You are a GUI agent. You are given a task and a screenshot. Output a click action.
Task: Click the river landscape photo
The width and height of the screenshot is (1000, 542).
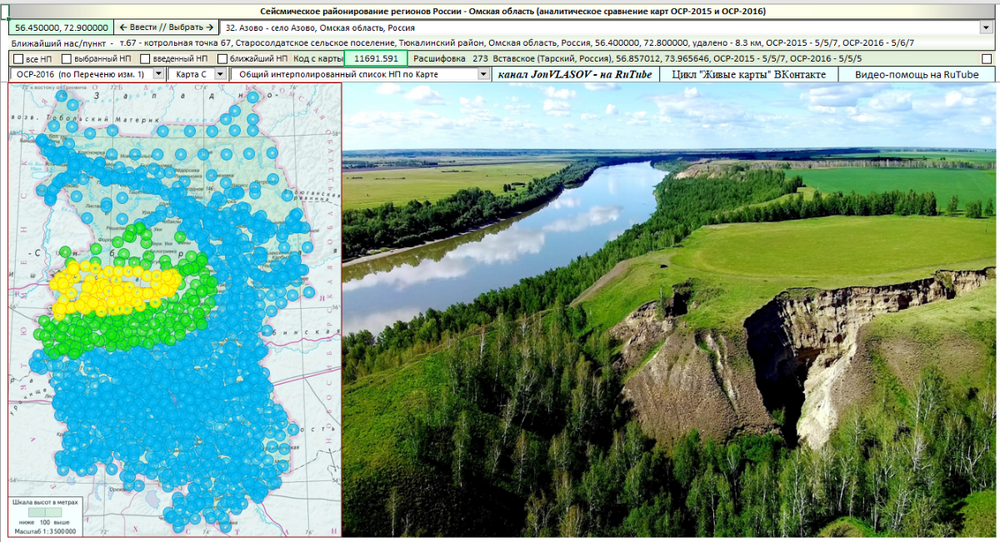point(669,310)
